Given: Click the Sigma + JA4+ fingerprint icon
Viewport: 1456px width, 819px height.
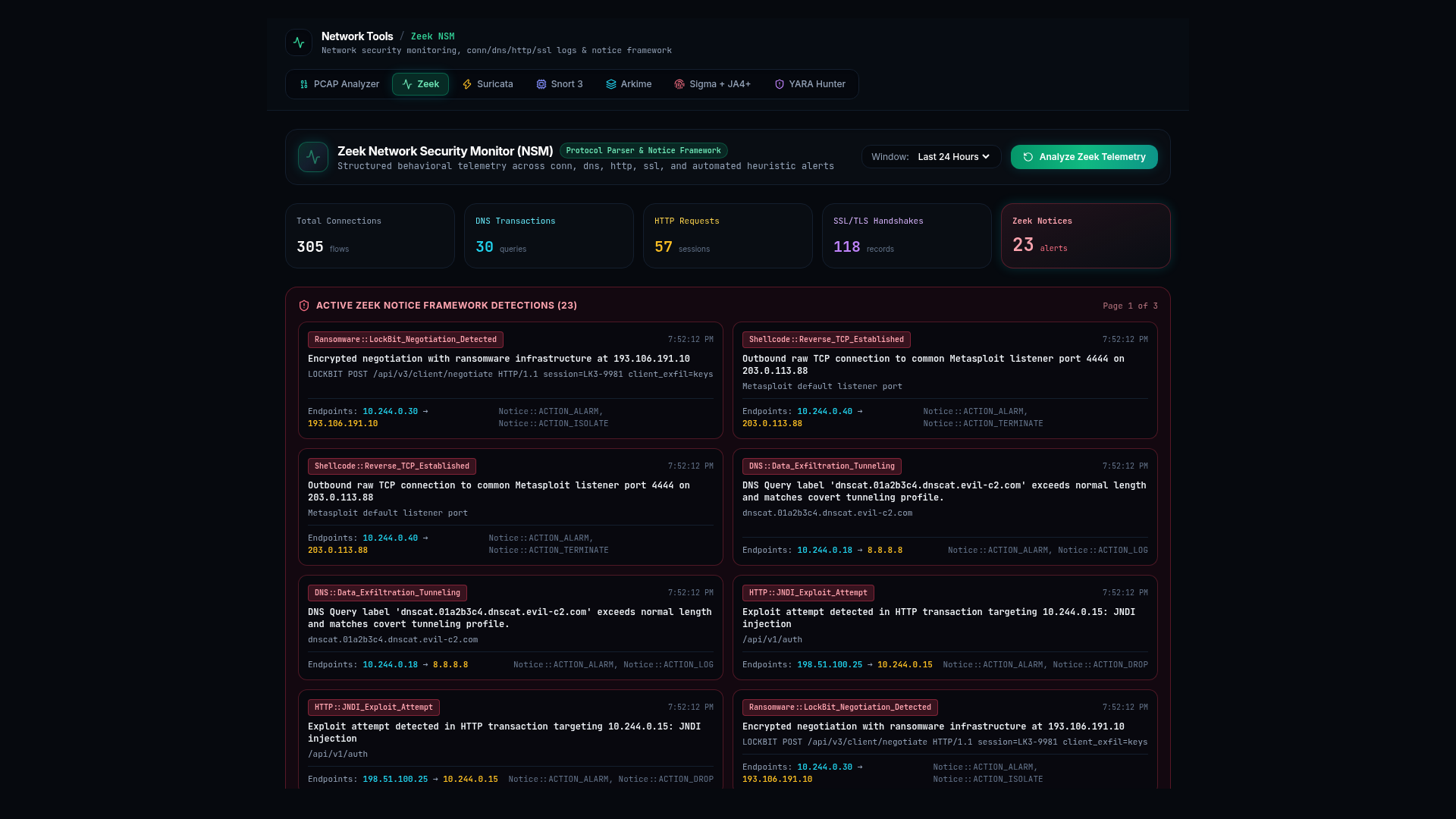Looking at the screenshot, I should pos(679,84).
